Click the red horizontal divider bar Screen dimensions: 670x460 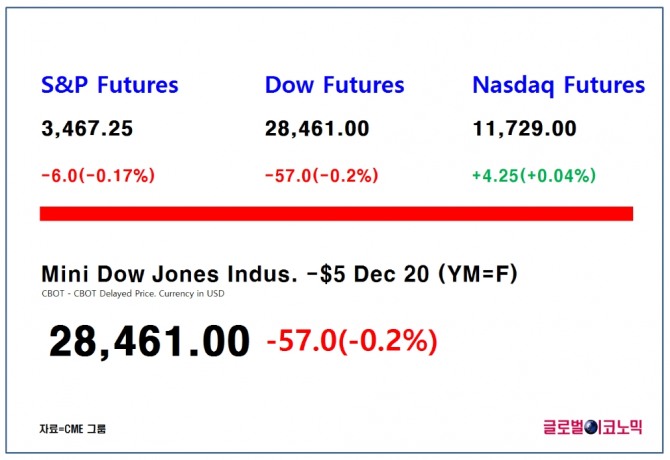coord(336,214)
